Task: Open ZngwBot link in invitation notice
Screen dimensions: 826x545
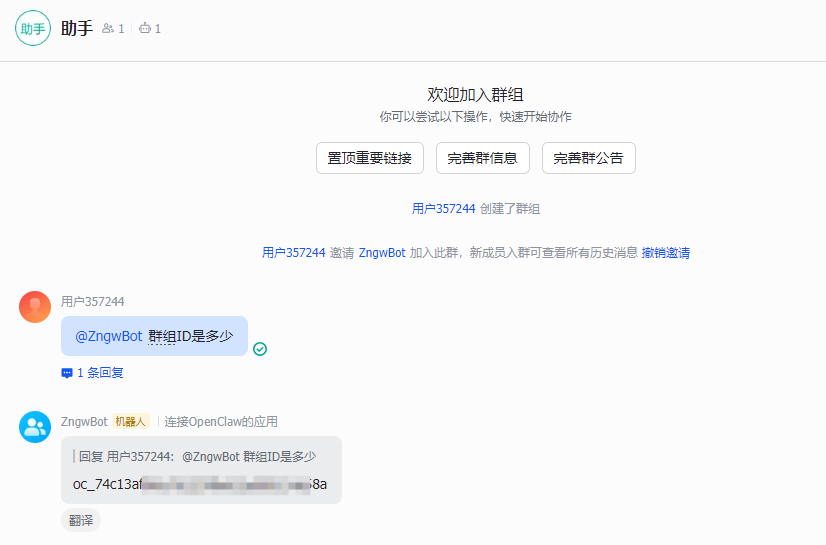Action: point(382,253)
